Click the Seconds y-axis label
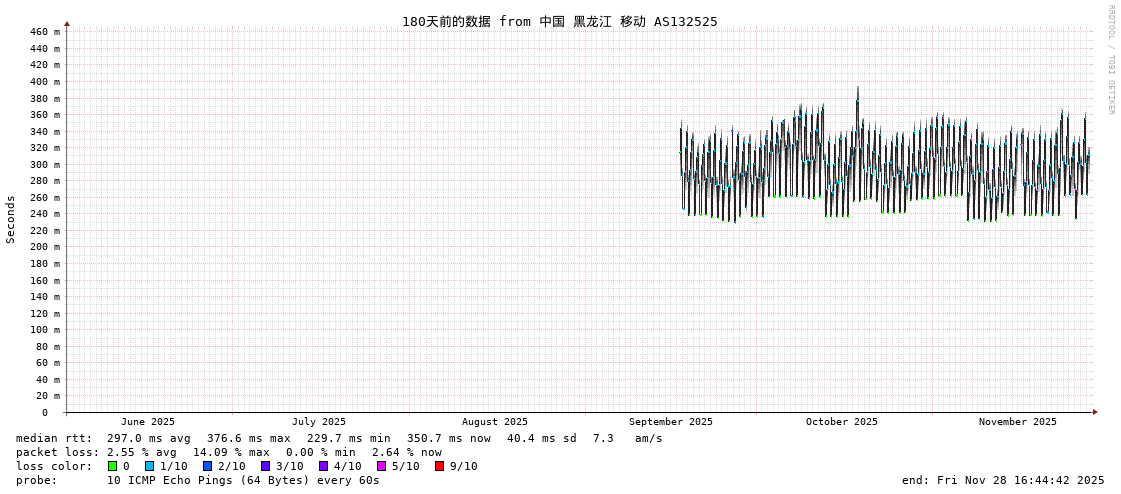The image size is (1121, 494). click(x=11, y=219)
